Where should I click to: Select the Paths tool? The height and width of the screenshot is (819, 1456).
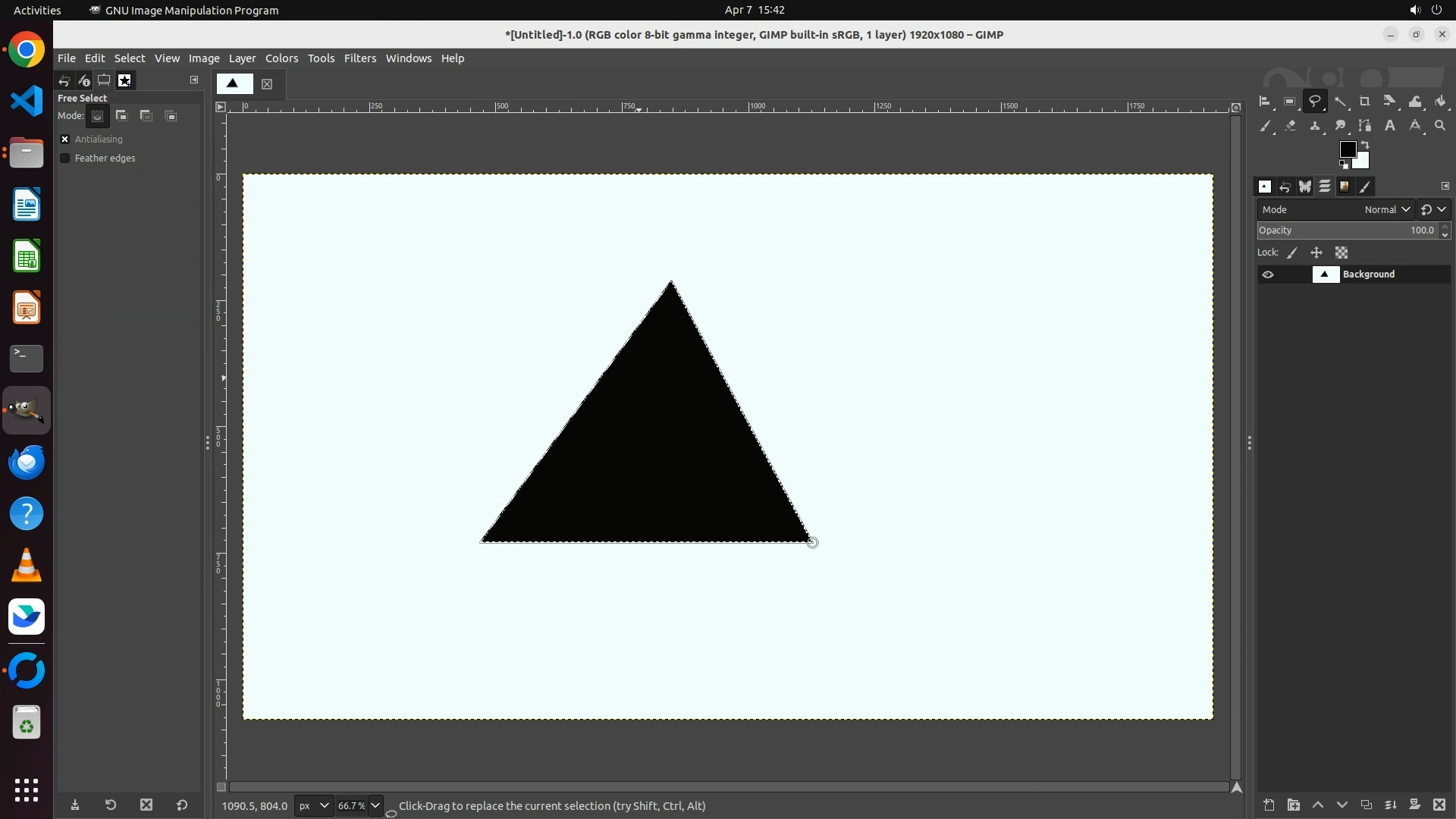[1365, 126]
